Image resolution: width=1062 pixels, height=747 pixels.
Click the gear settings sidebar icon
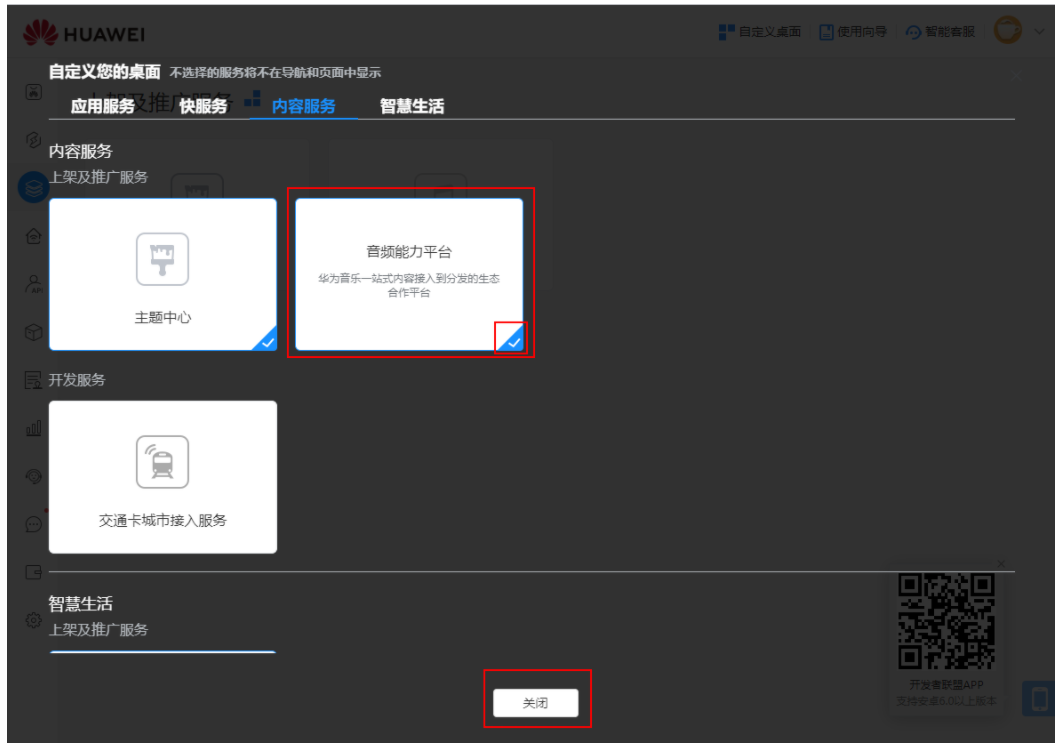[x=34, y=620]
